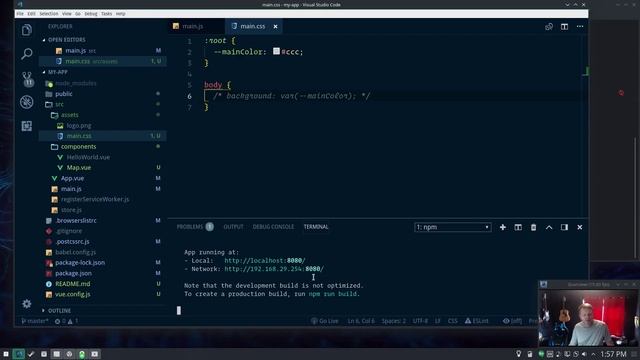
Task: Open errors and warnings count in the status bar
Action: pyautogui.click(x=67, y=321)
